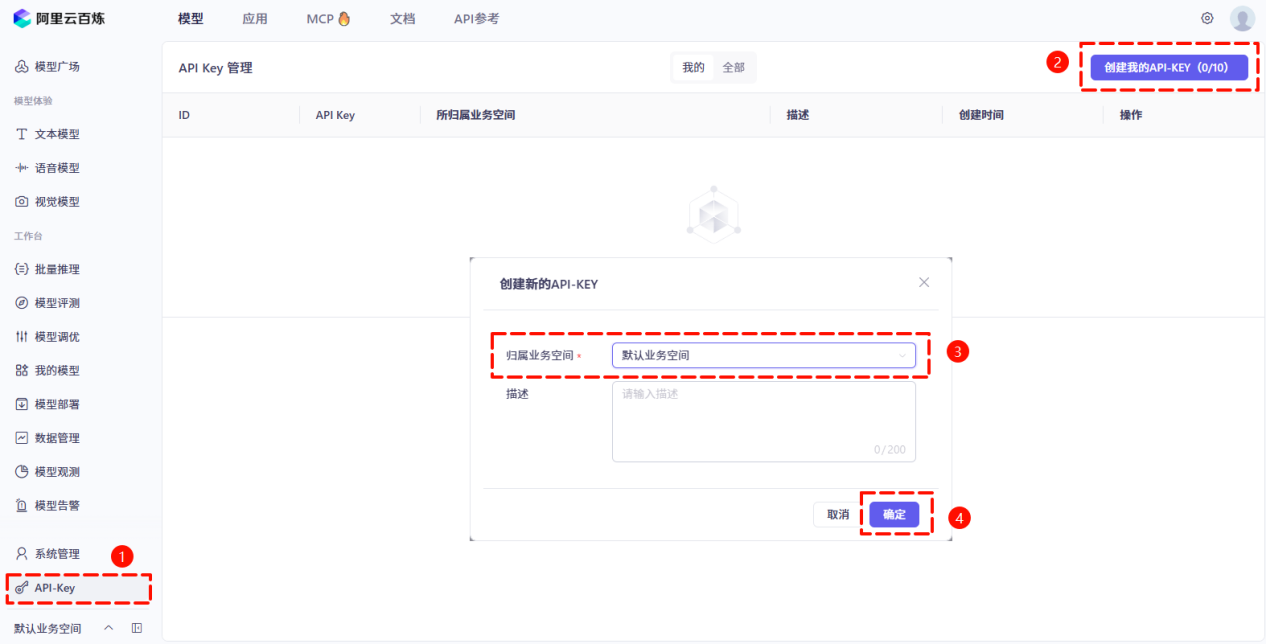Go to the API参考 navigation tab
Image resolution: width=1266 pixels, height=644 pixels.
click(476, 19)
